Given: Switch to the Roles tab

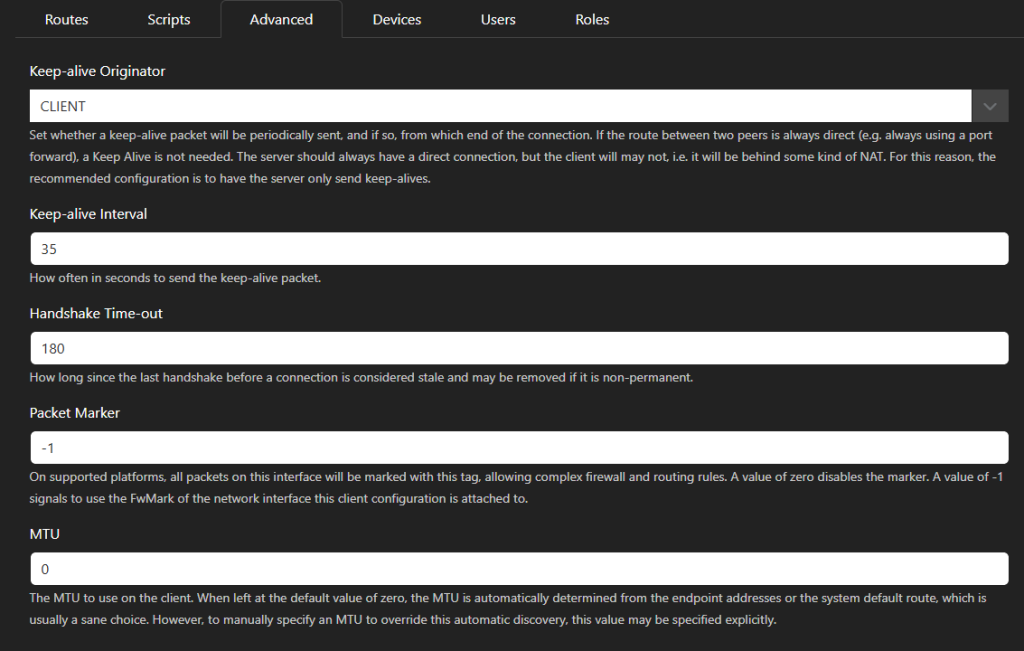Looking at the screenshot, I should pyautogui.click(x=592, y=20).
